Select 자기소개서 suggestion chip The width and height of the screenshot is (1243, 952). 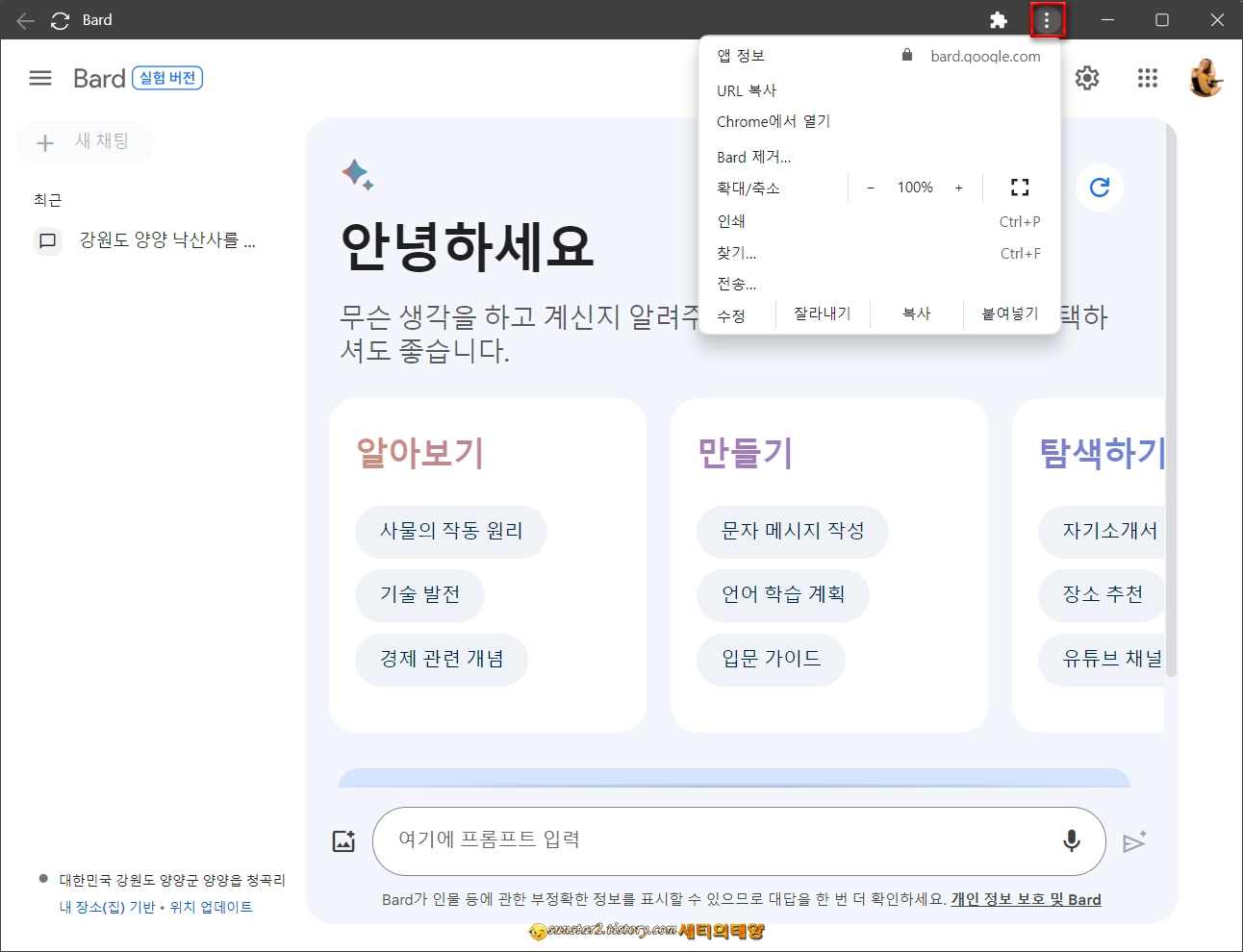(1102, 532)
